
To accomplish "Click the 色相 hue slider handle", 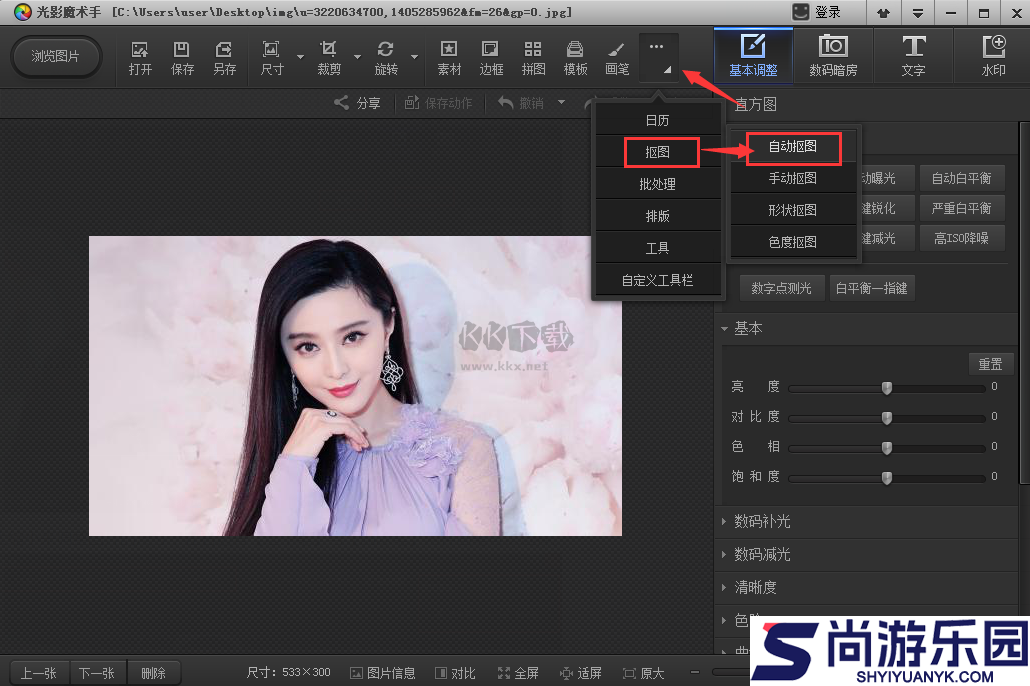I will pos(887,448).
